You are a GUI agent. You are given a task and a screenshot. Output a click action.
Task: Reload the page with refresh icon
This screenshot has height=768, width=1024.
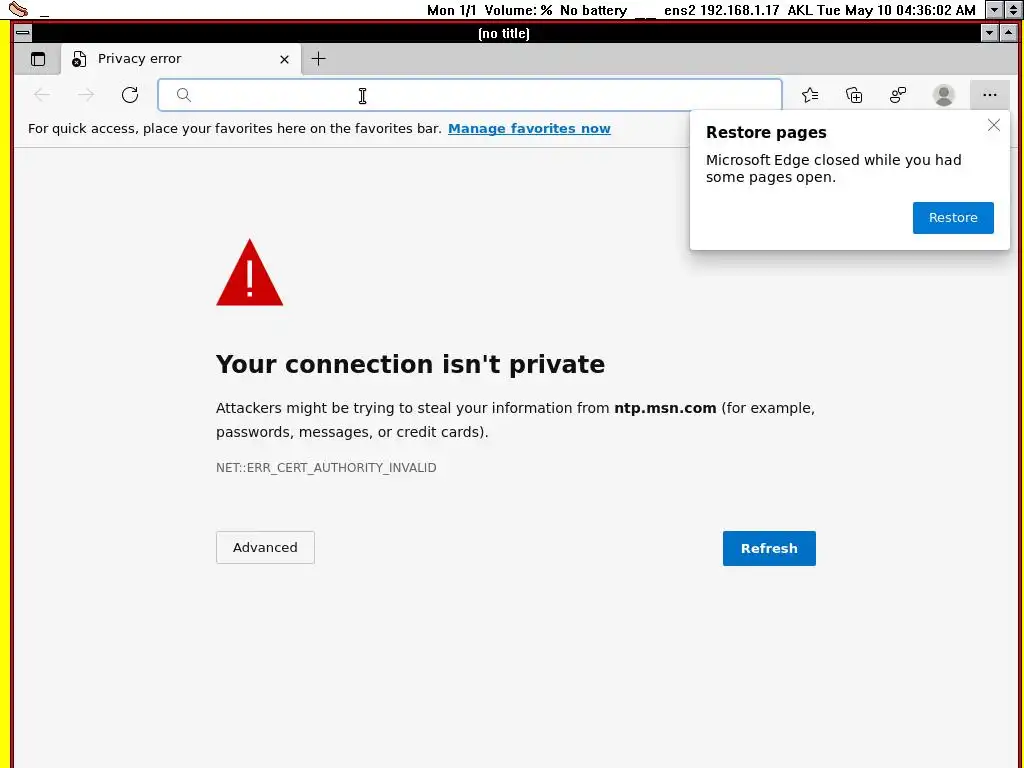pyautogui.click(x=130, y=95)
